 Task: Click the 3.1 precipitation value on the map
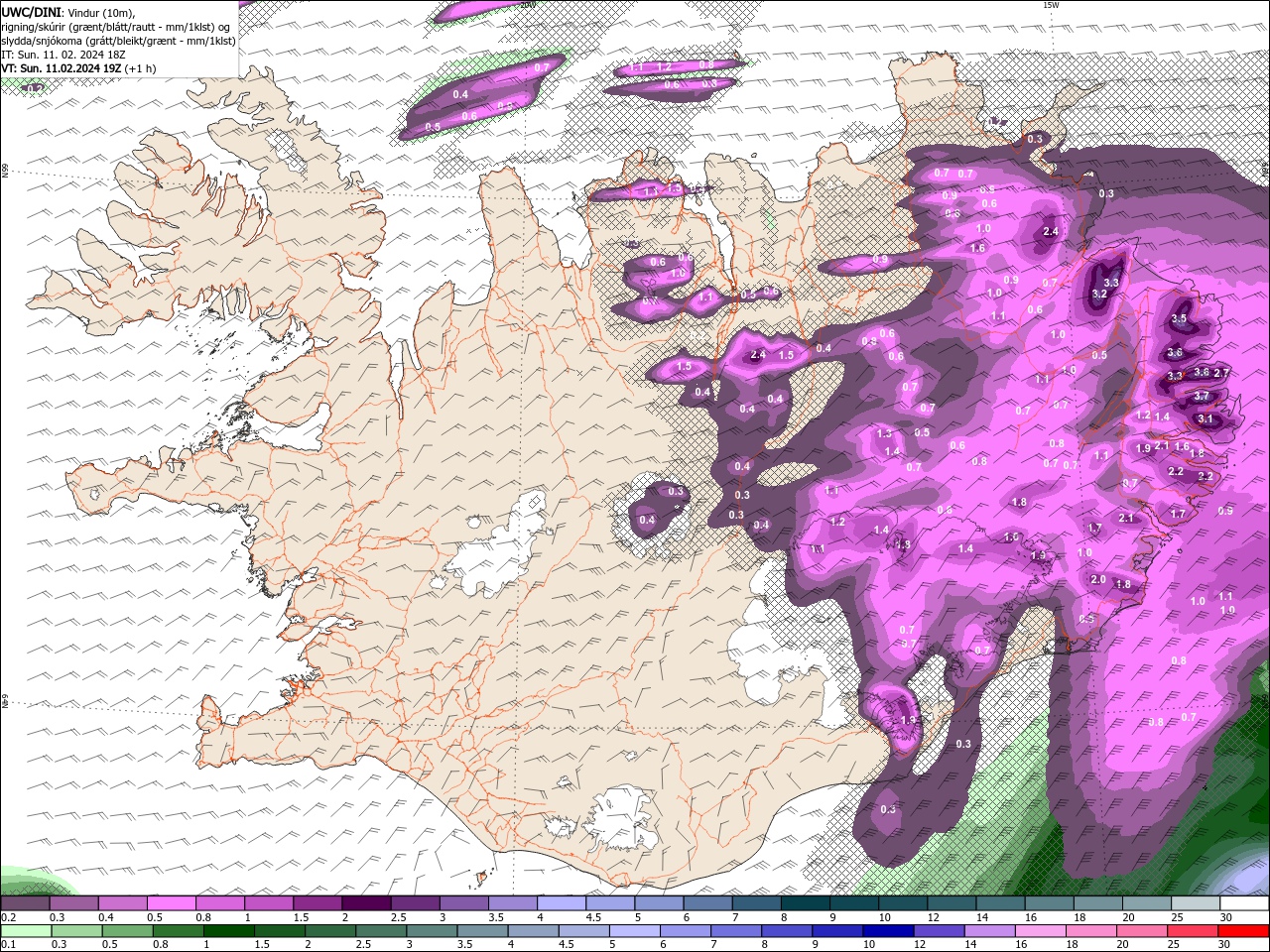pos(1206,419)
